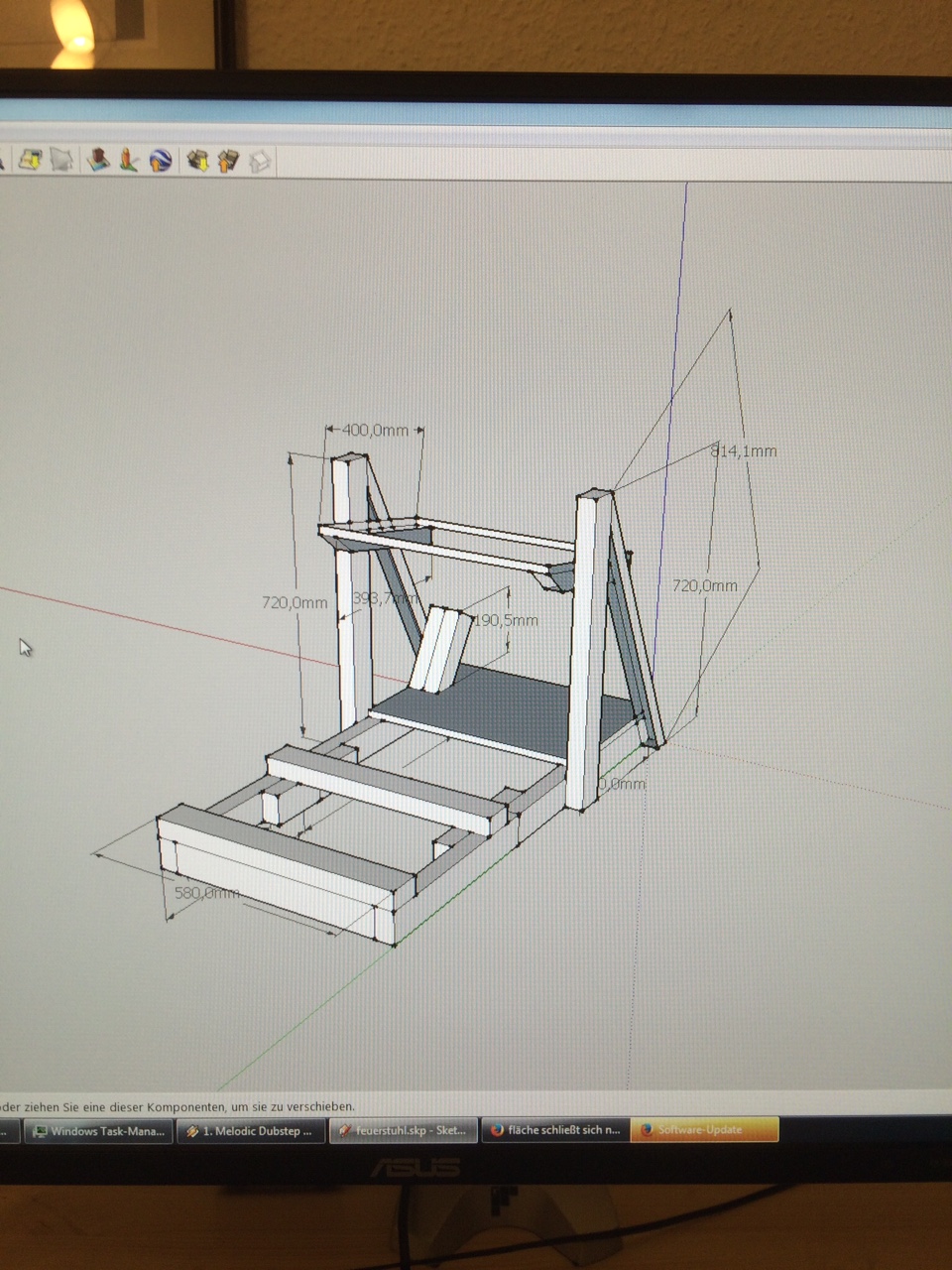Image resolution: width=952 pixels, height=1270 pixels.
Task: Open the Photo Textures tool
Action: pos(129,159)
